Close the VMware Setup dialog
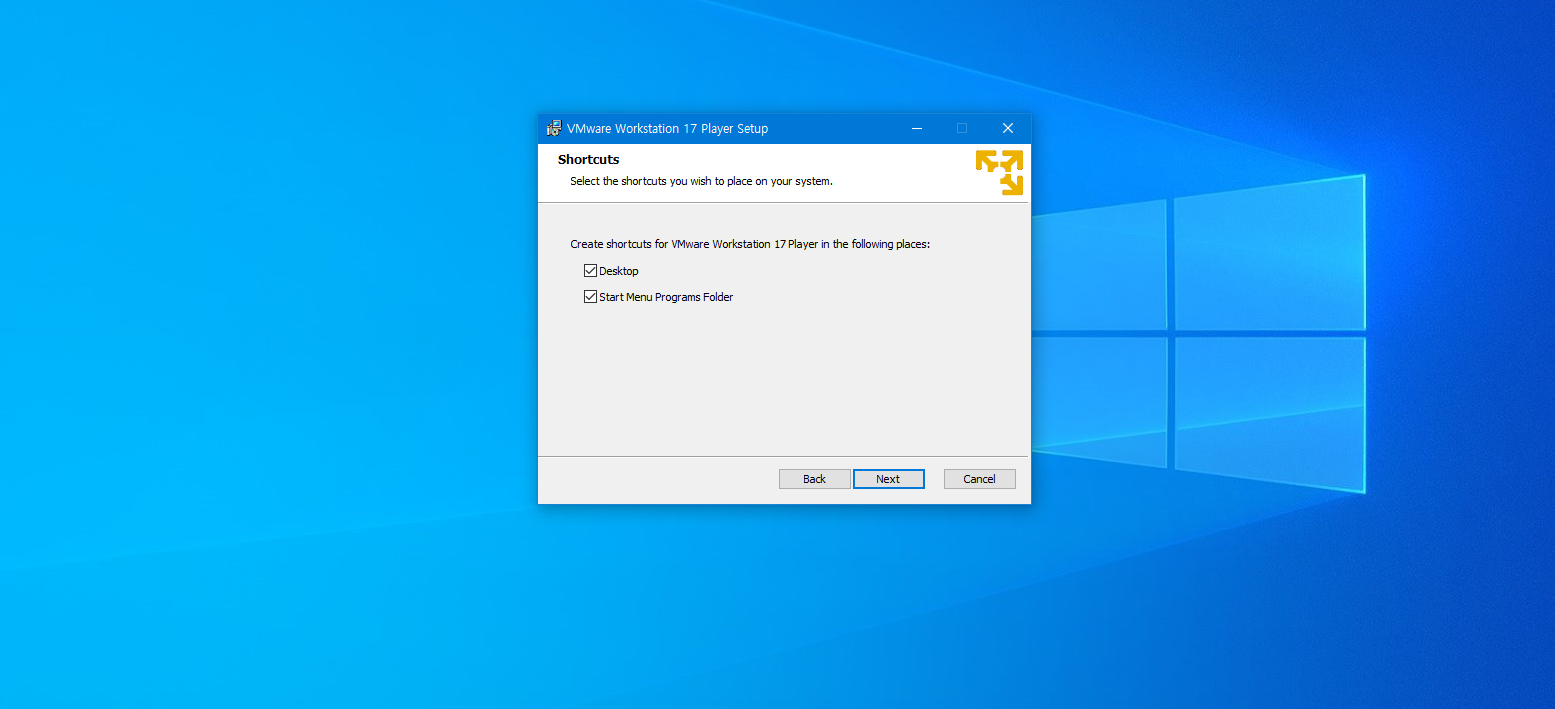Viewport: 1555px width, 709px height. 1008,128
